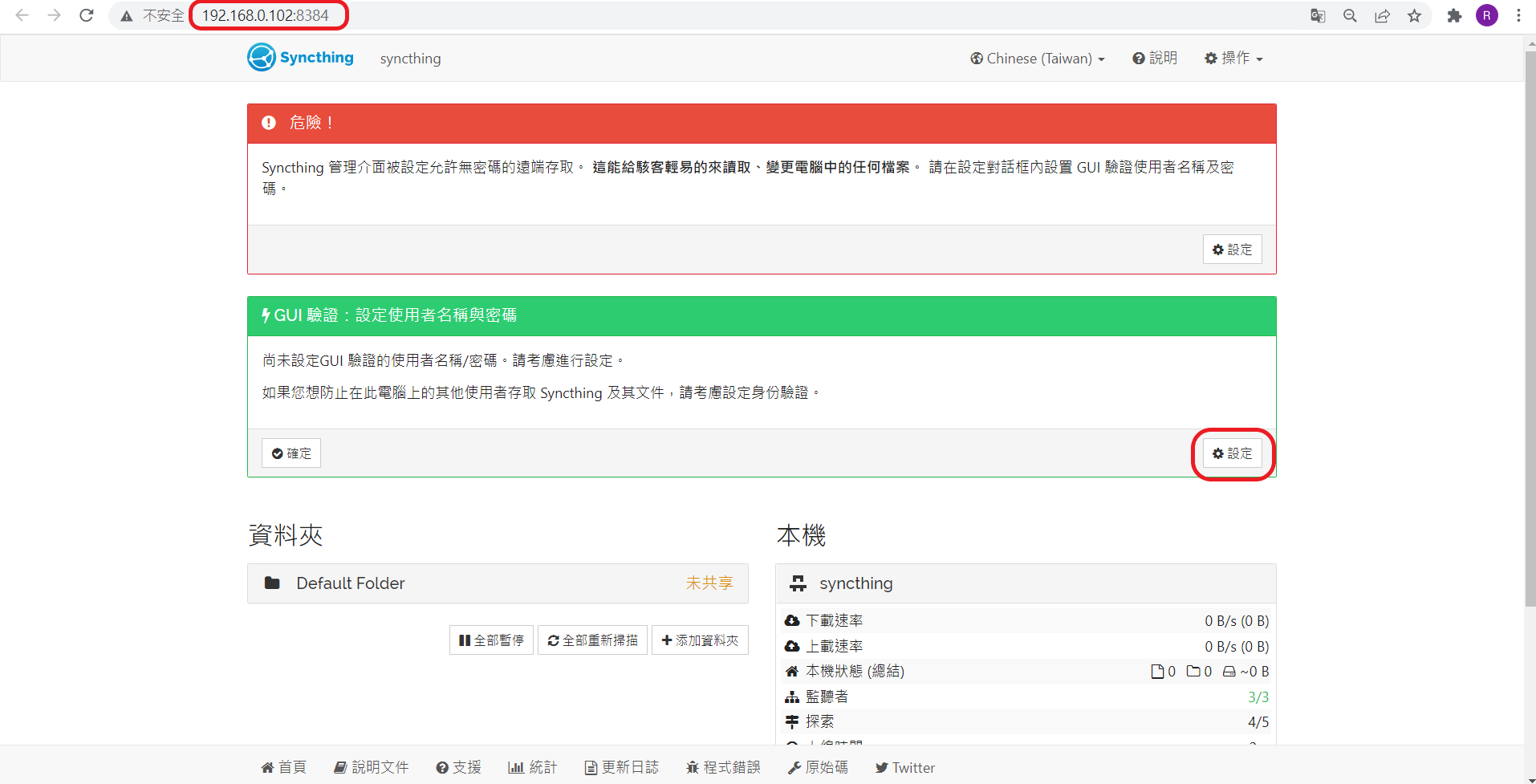This screenshot has height=784, width=1536.
Task: Click the signpost icon beside 探索
Action: point(792,721)
